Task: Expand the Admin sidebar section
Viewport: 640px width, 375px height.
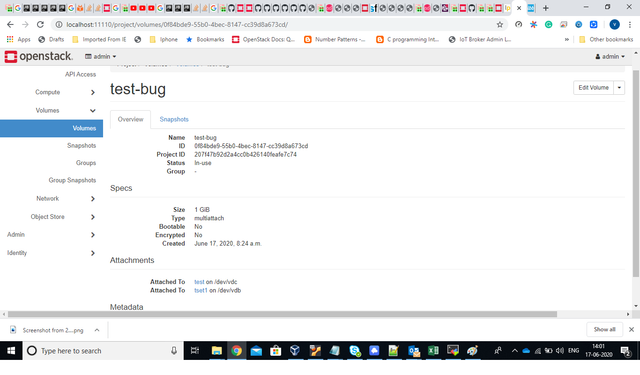Action: (93, 235)
